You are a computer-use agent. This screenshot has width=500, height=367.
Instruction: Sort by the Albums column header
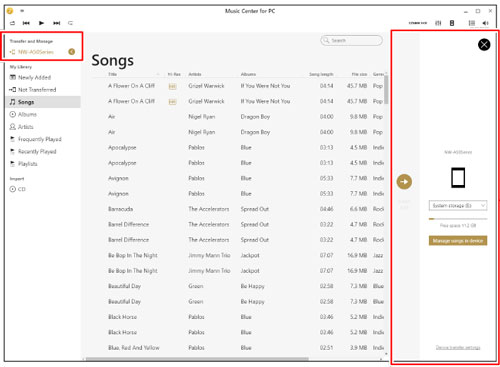click(248, 74)
